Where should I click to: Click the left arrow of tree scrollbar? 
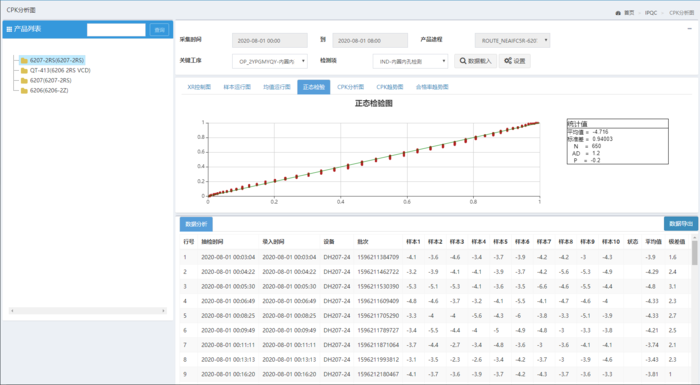pos(12,310)
